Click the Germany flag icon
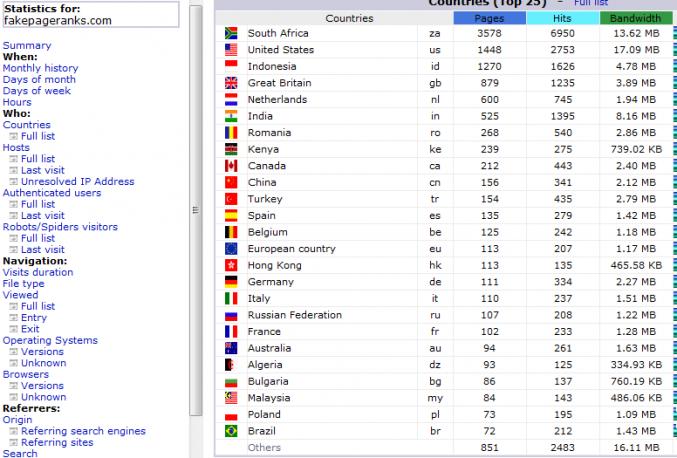The image size is (677, 458). 231,282
